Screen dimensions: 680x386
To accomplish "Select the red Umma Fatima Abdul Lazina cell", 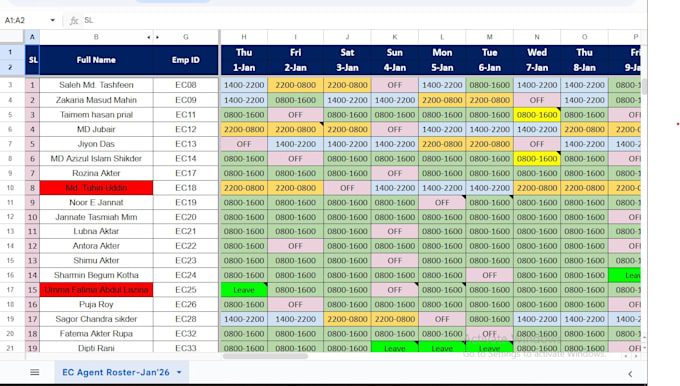I will (x=96, y=290).
